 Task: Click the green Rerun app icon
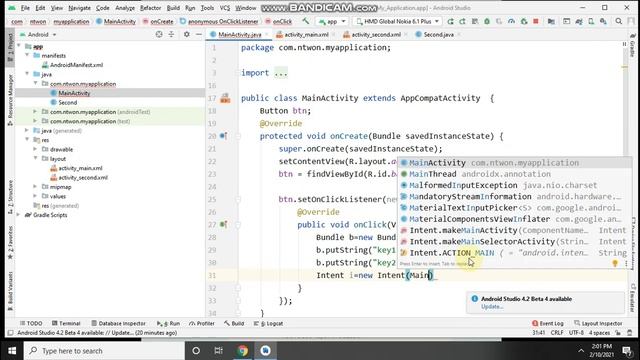click(x=450, y=21)
